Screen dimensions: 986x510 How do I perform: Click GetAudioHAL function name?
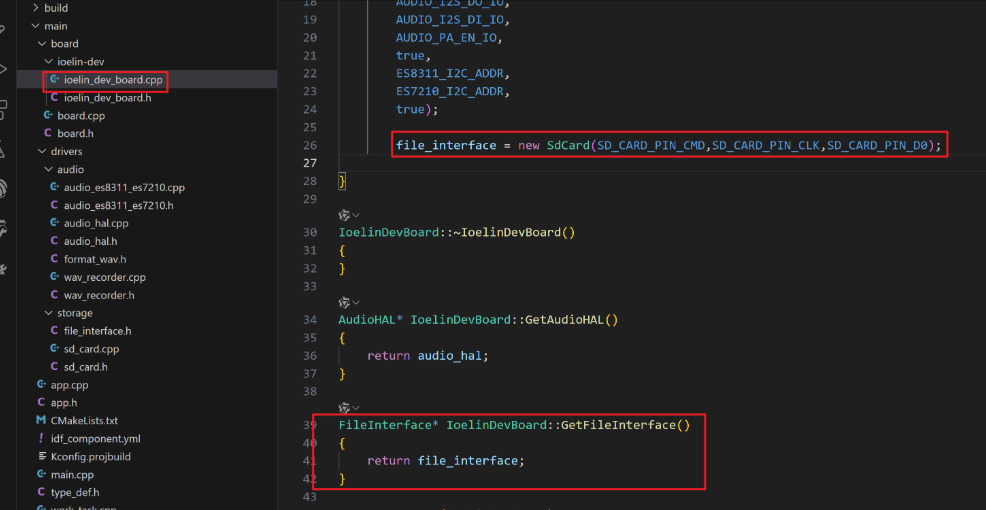coord(564,319)
